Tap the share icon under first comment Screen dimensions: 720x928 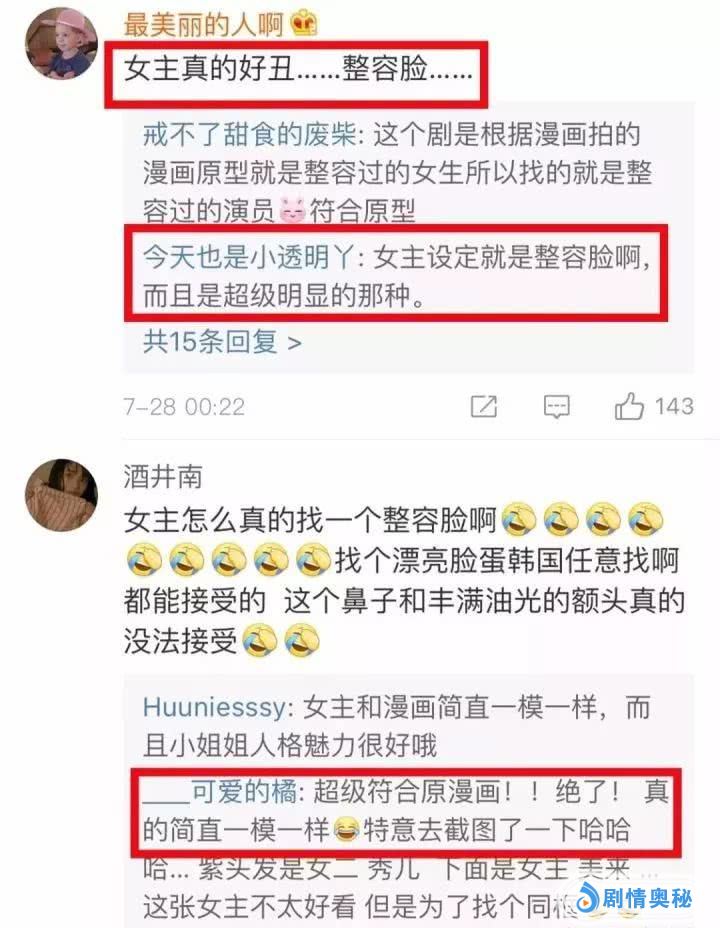pos(483,407)
